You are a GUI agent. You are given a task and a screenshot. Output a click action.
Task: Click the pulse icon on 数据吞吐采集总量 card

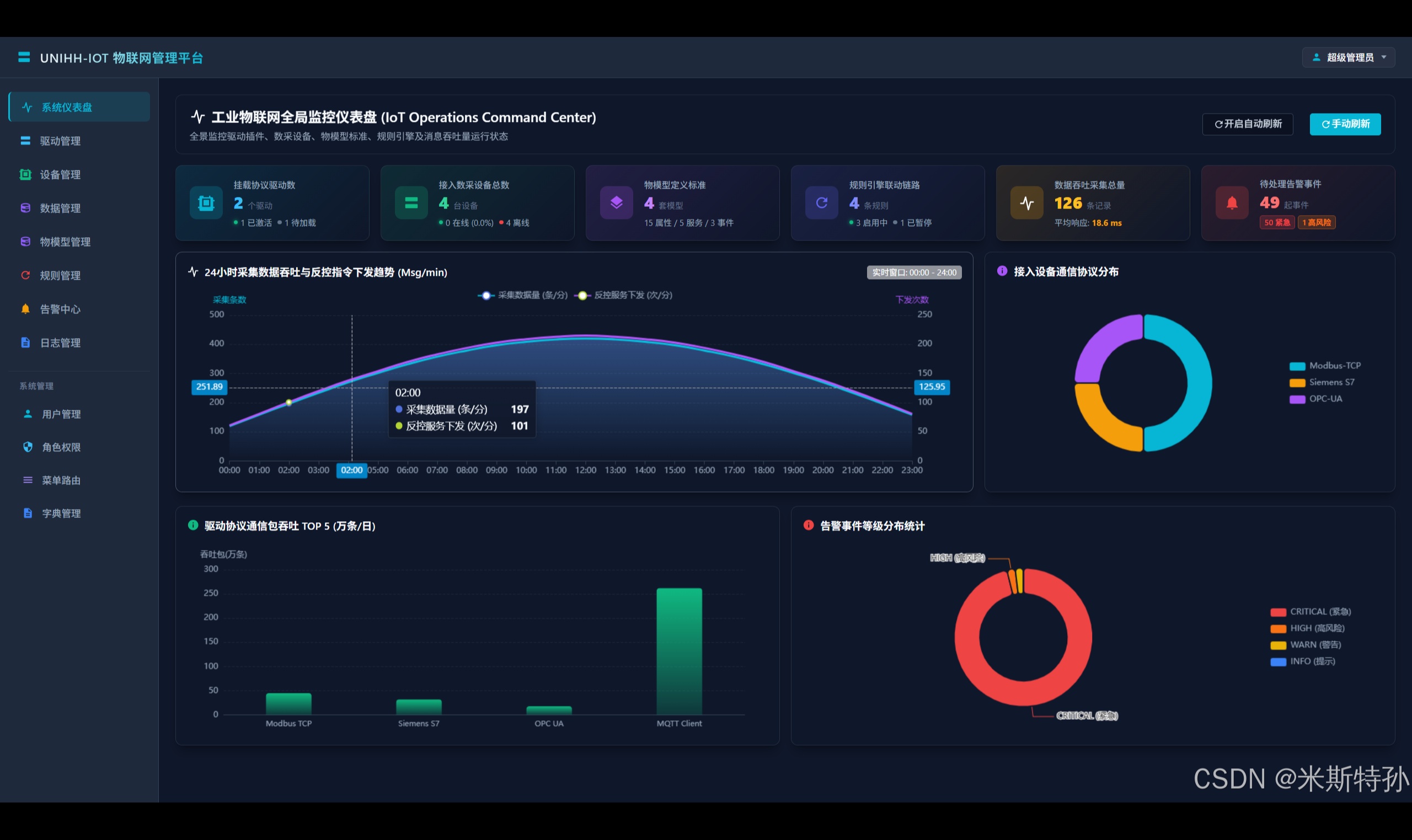click(1027, 202)
